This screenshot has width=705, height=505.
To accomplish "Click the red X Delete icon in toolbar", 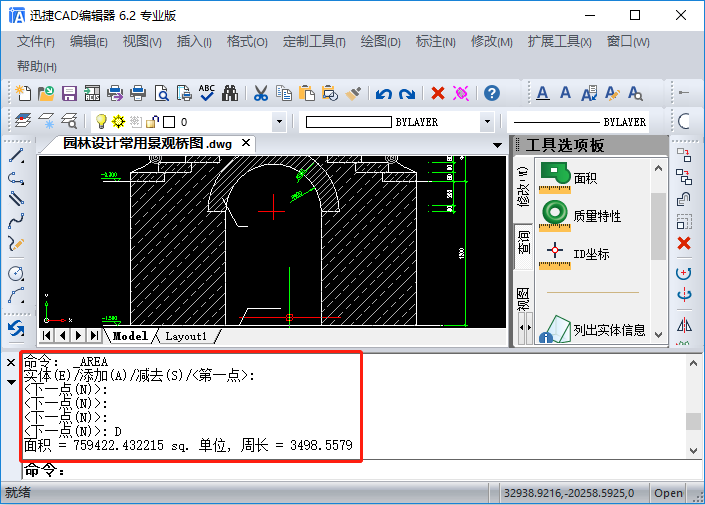I will click(437, 93).
